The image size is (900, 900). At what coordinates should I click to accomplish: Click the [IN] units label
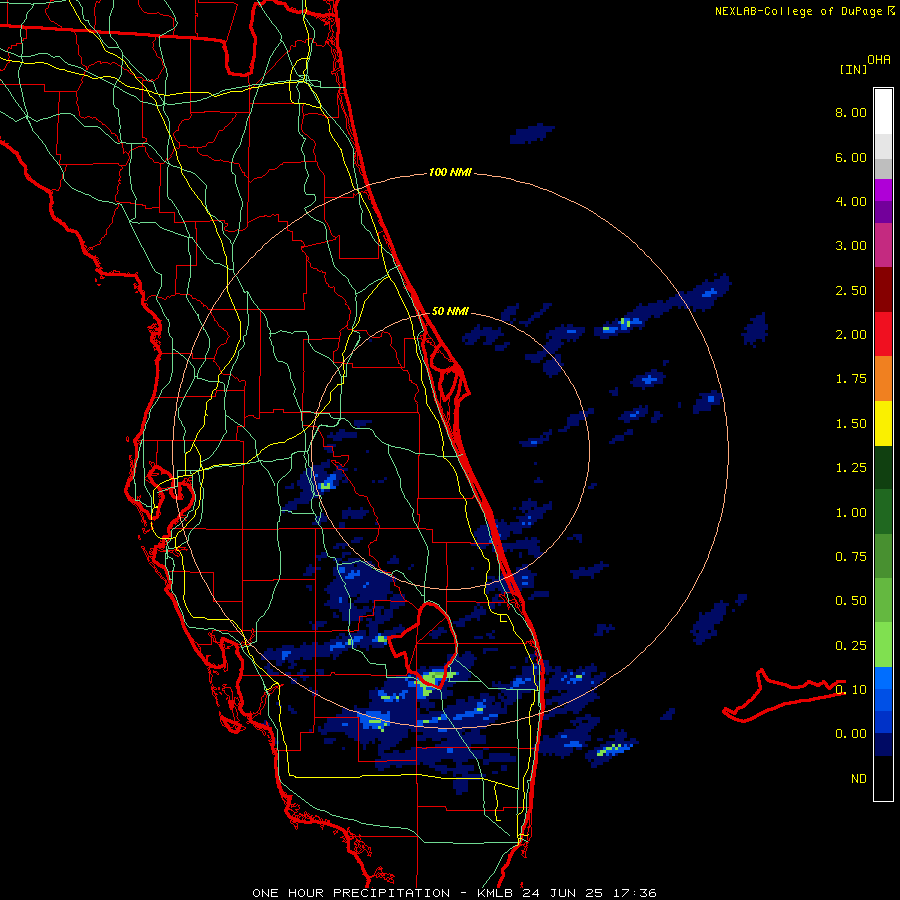click(x=854, y=69)
